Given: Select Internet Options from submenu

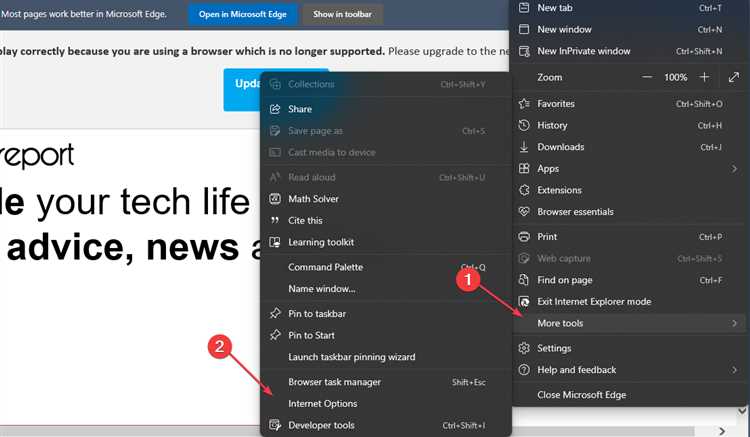Looking at the screenshot, I should coord(322,404).
